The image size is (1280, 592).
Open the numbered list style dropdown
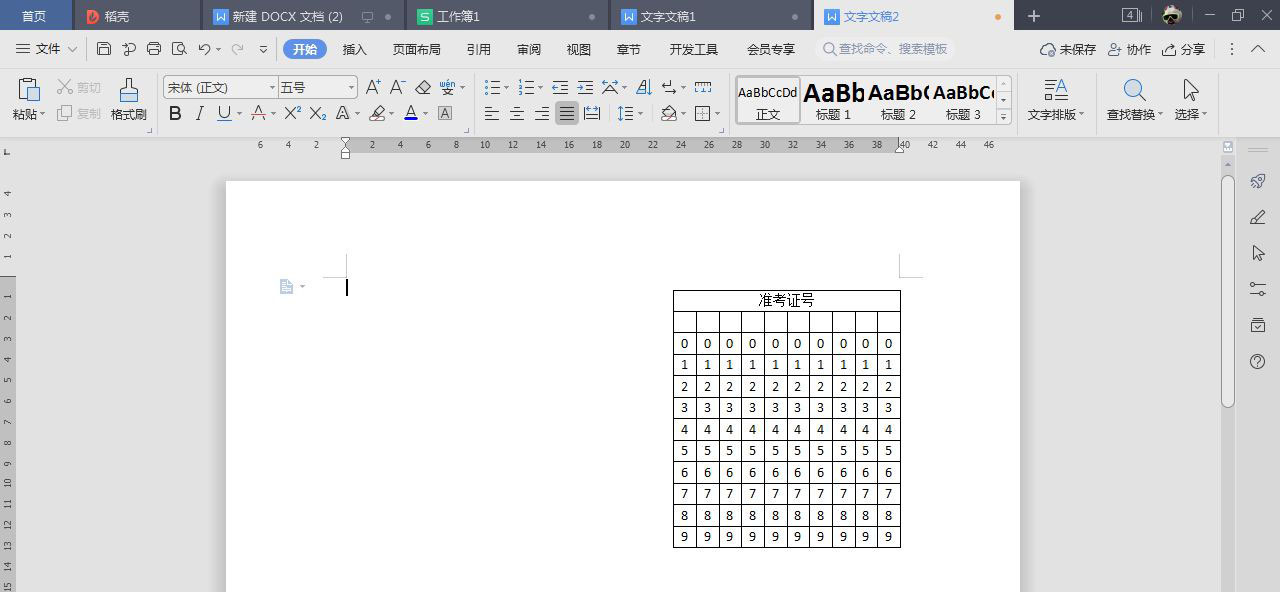point(539,88)
